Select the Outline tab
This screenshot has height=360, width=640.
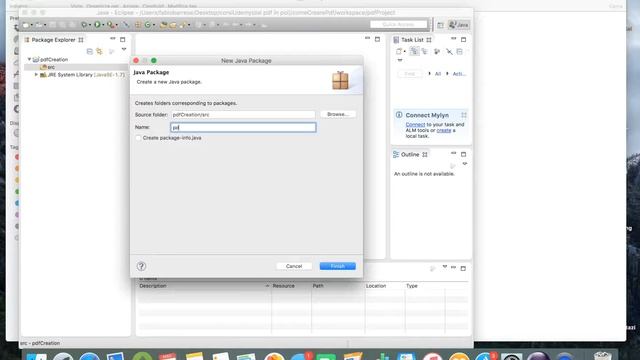(x=410, y=154)
